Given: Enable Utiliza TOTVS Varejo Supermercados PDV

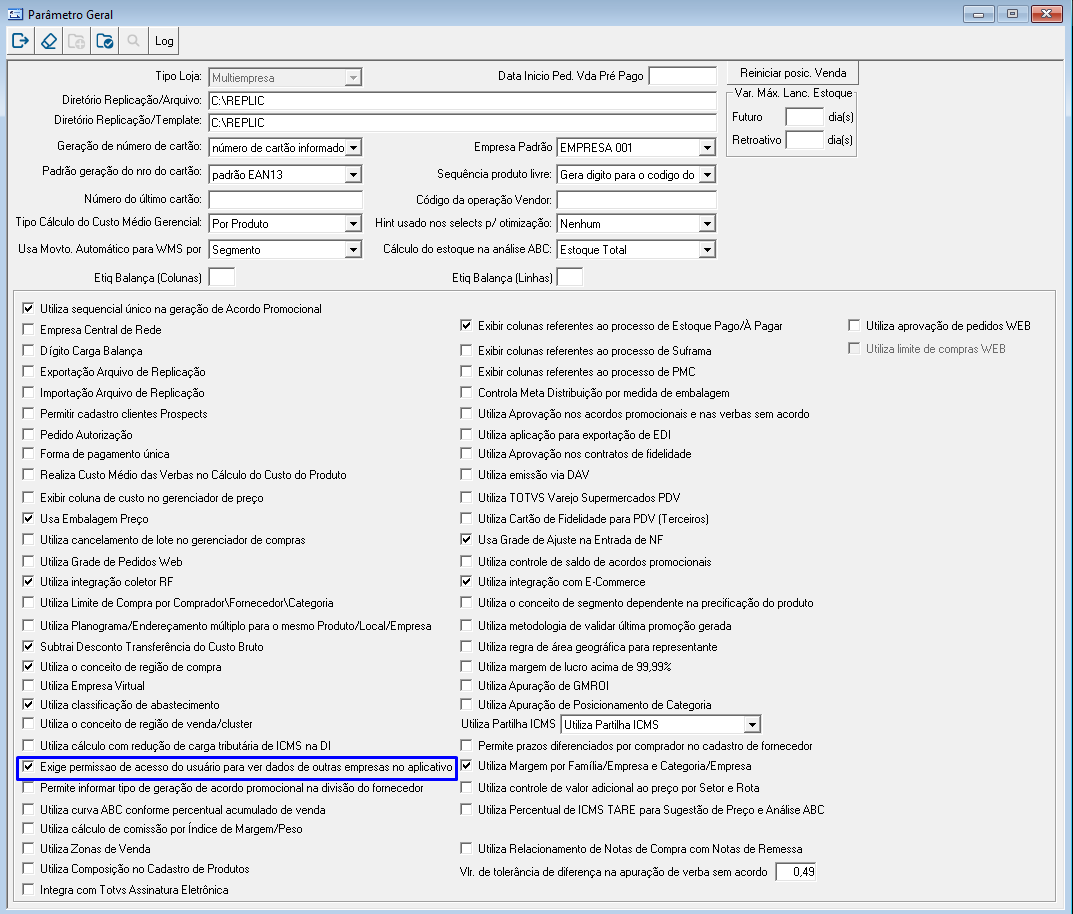Looking at the screenshot, I should coord(466,497).
